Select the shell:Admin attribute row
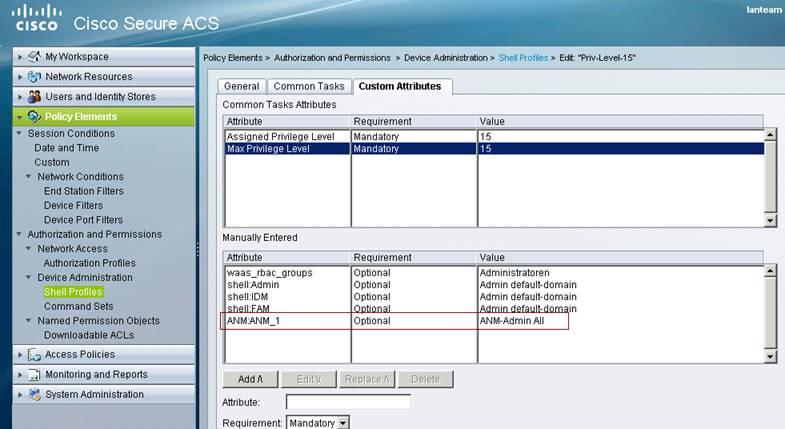Screen dimensions: 785x429 click(494, 285)
